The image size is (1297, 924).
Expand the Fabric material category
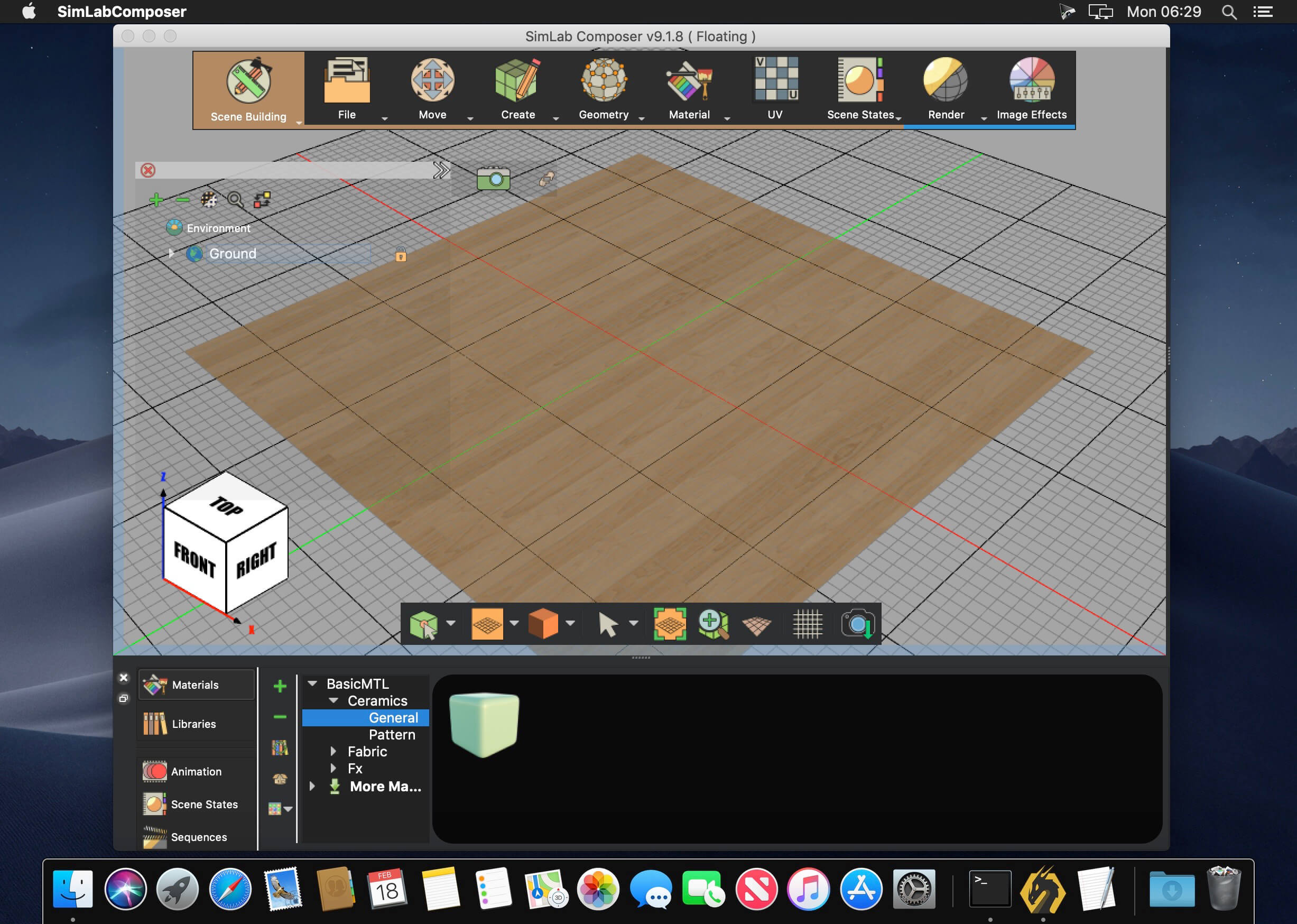point(333,752)
